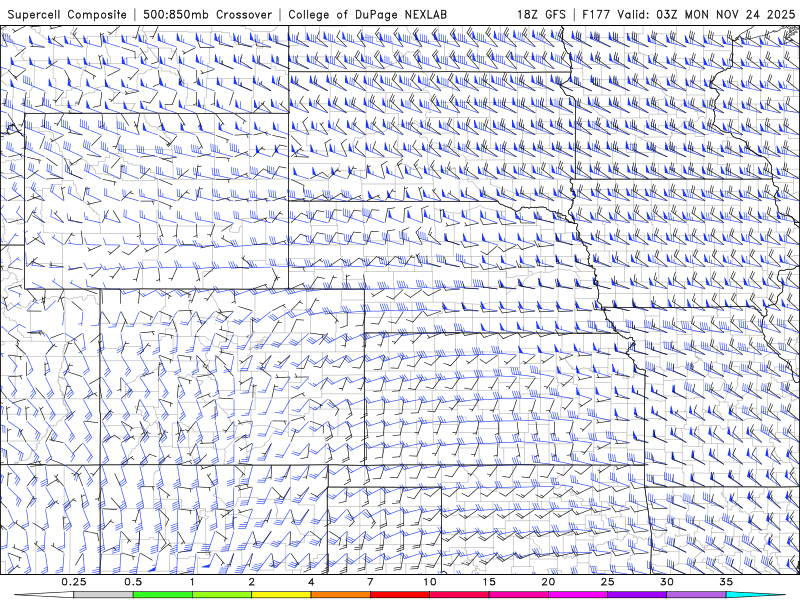Viewport: 800px width, 600px height.
Task: Click the legend value "0.5"
Action: pos(133,582)
